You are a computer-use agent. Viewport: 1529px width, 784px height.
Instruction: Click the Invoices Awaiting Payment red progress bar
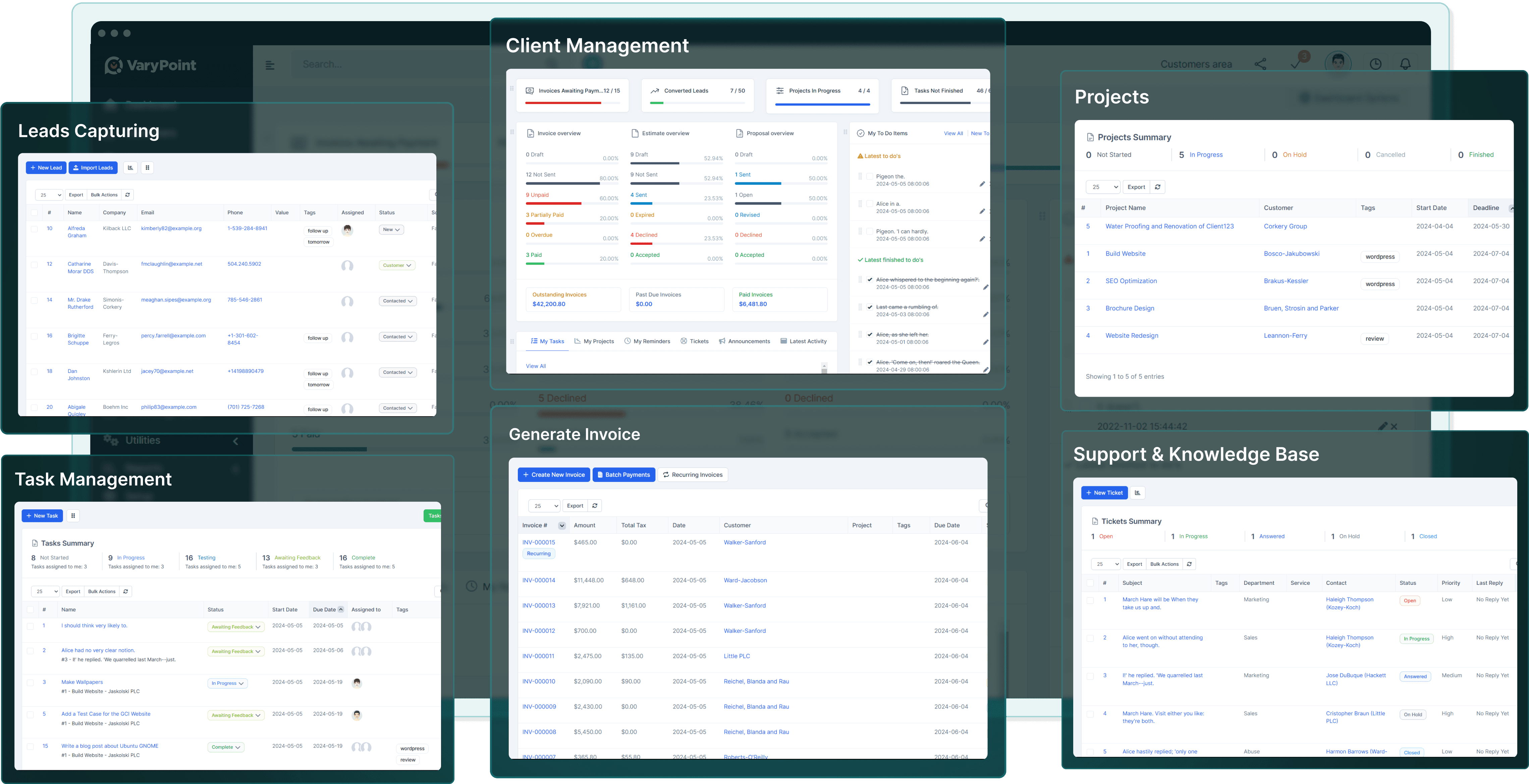[x=563, y=103]
